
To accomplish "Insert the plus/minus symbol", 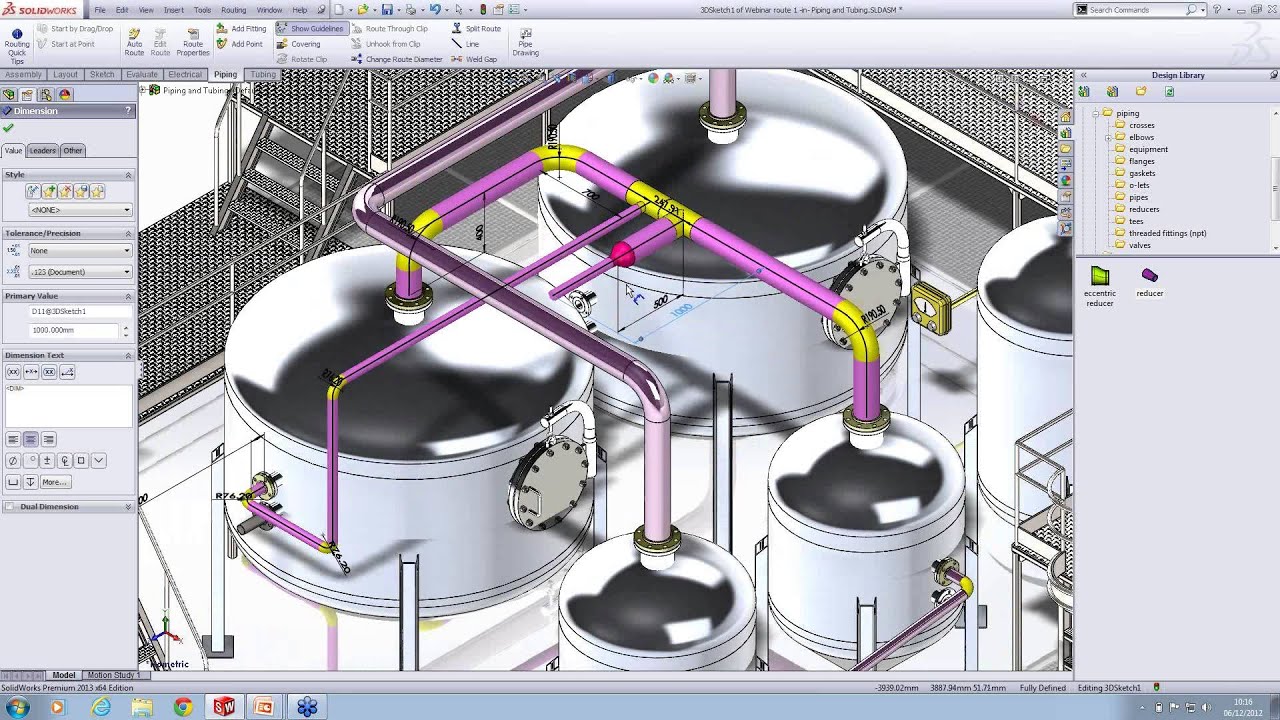I will pos(47,461).
